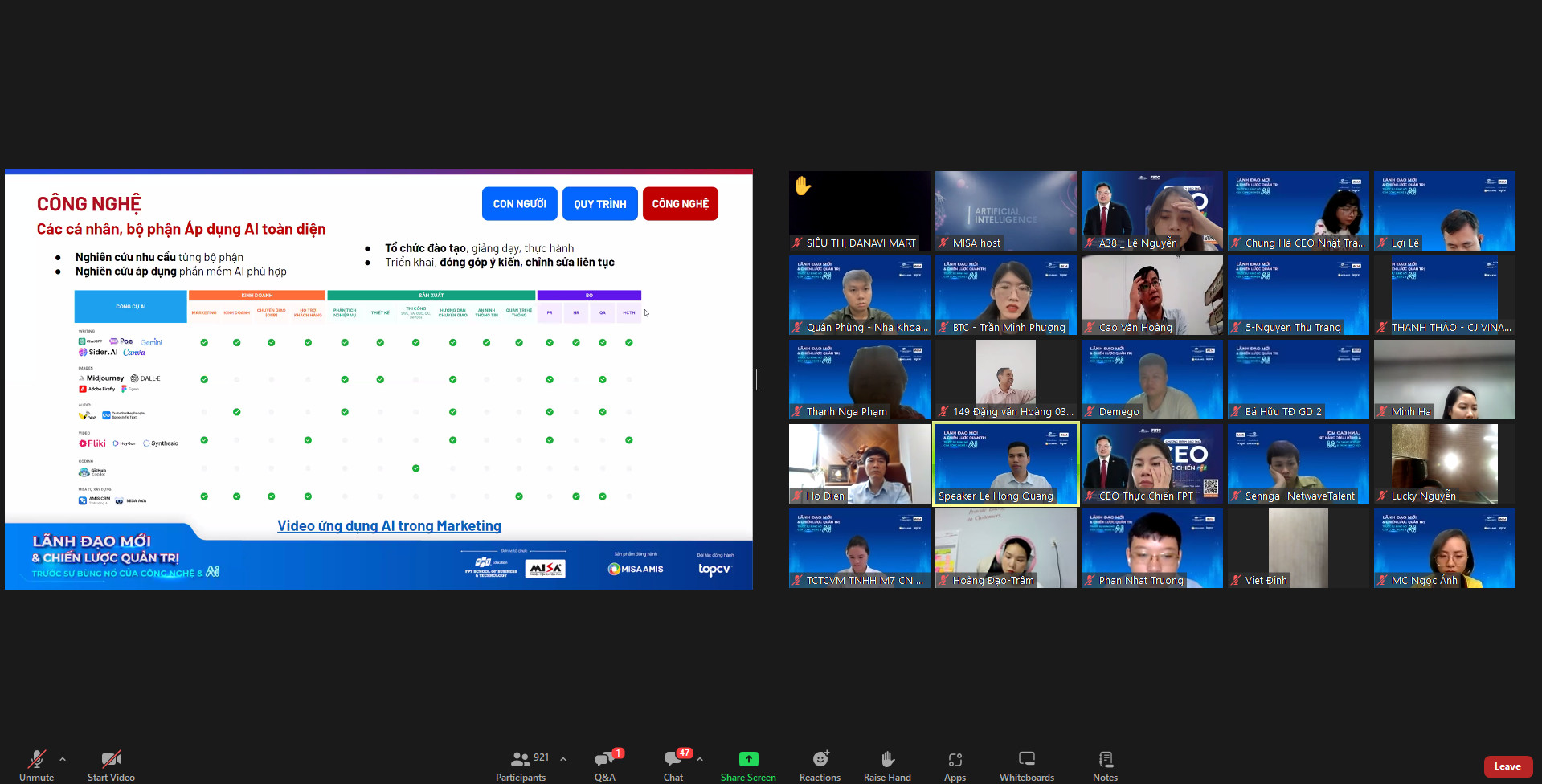The height and width of the screenshot is (784, 1542).
Task: Open the Reactions menu
Action: tap(820, 766)
